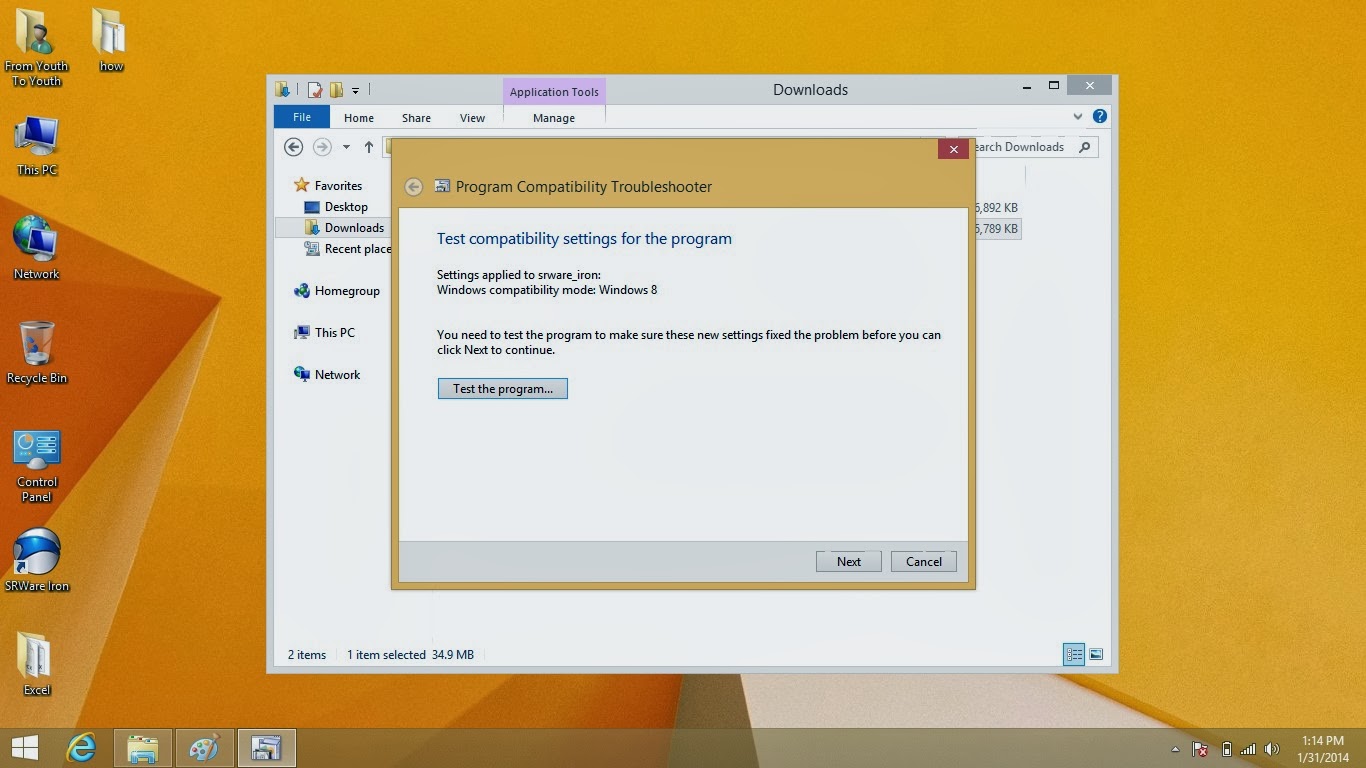1366x768 pixels.
Task: Click the how folder on desktop
Action: click(110, 41)
